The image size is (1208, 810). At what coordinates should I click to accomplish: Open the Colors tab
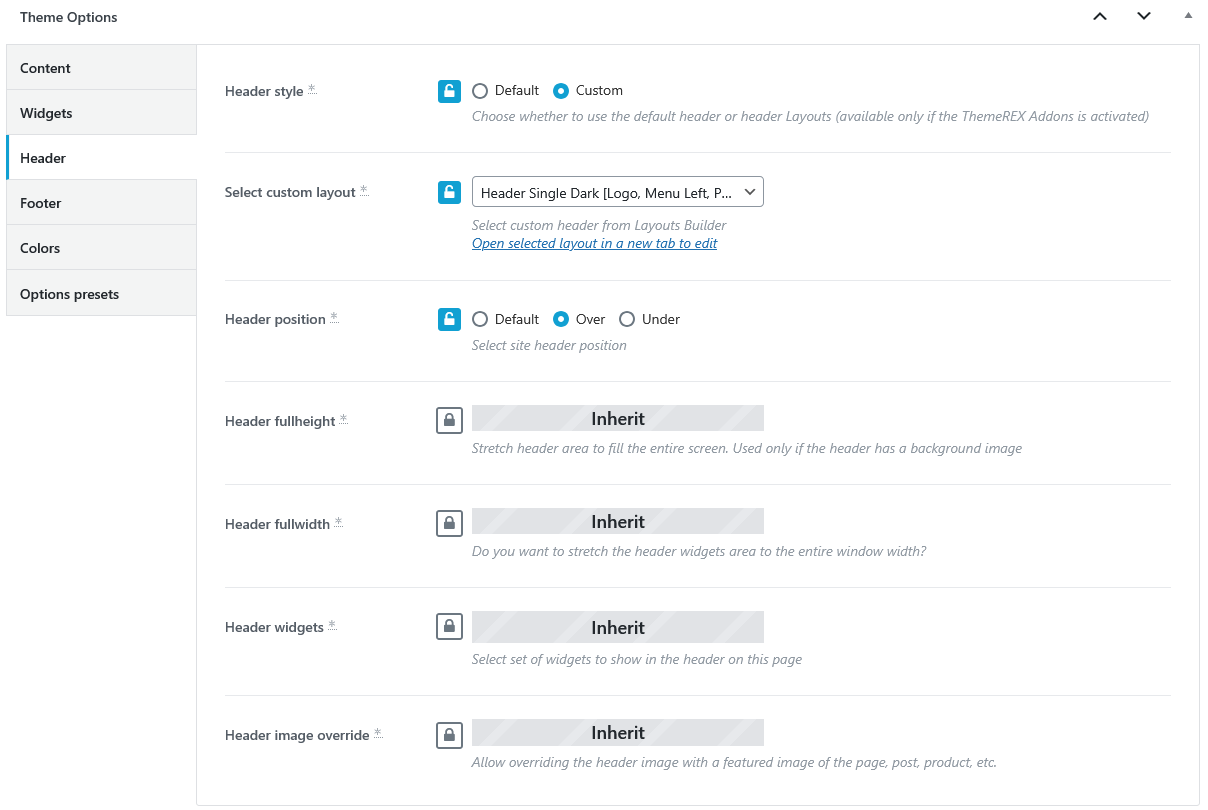pos(101,248)
